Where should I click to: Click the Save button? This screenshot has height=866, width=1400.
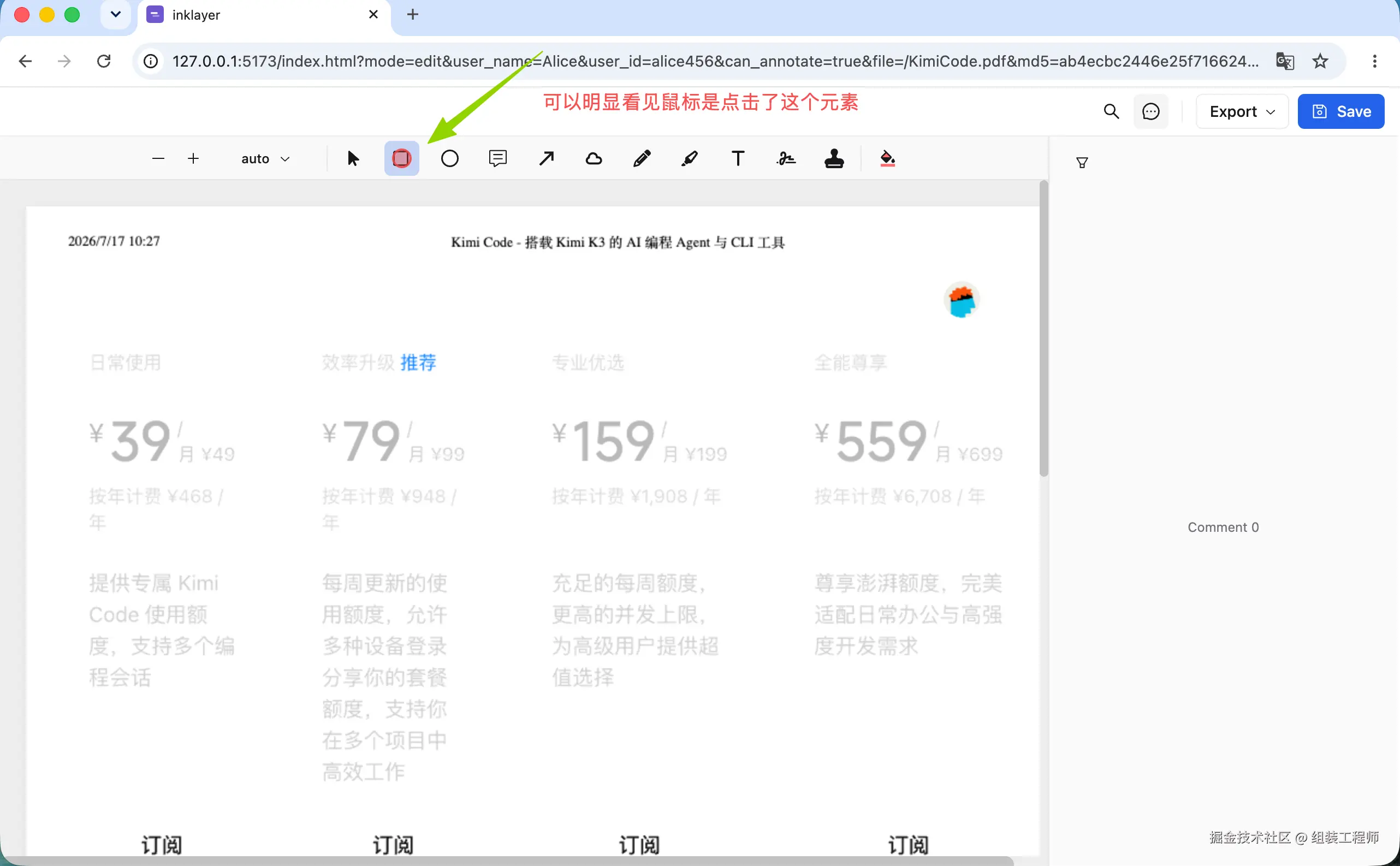point(1341,111)
